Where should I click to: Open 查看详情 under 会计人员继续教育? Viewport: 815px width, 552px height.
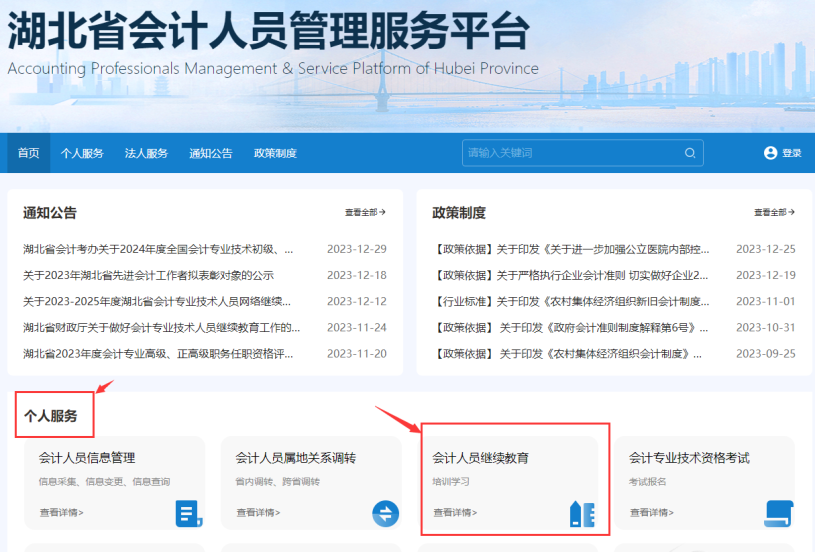pos(455,513)
